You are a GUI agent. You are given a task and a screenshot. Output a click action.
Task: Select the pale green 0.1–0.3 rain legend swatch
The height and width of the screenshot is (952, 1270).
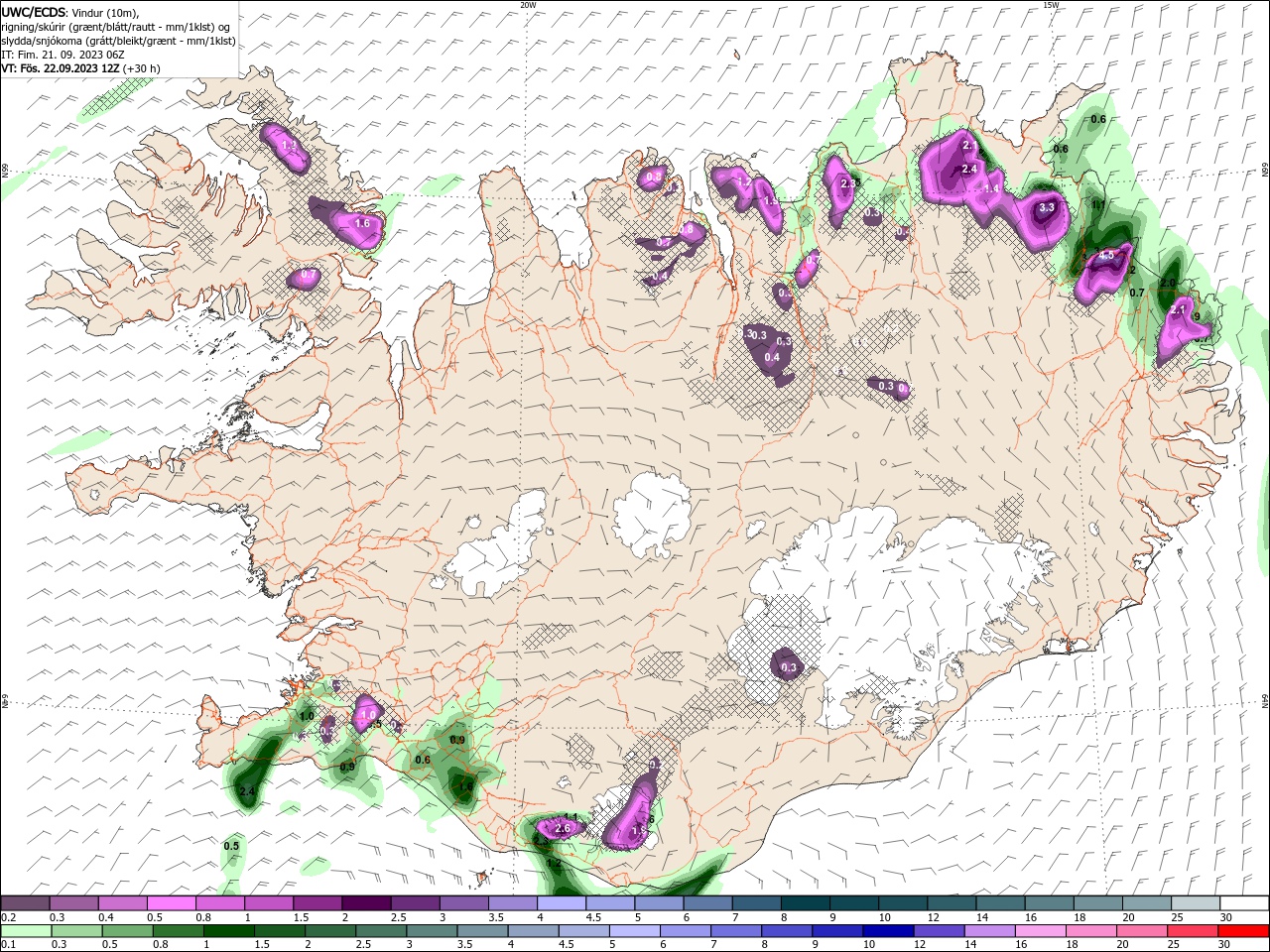click(25, 931)
